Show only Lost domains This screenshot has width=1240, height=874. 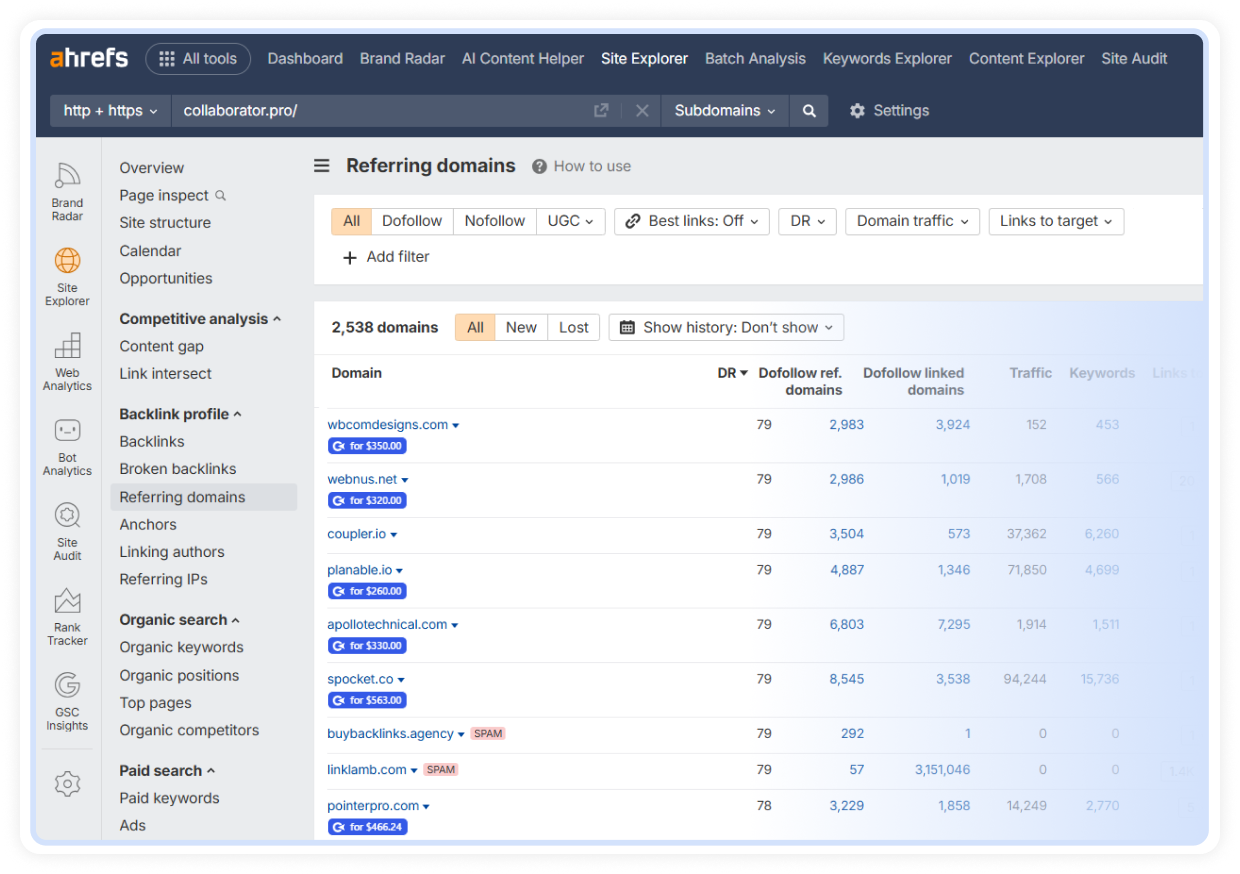point(573,327)
